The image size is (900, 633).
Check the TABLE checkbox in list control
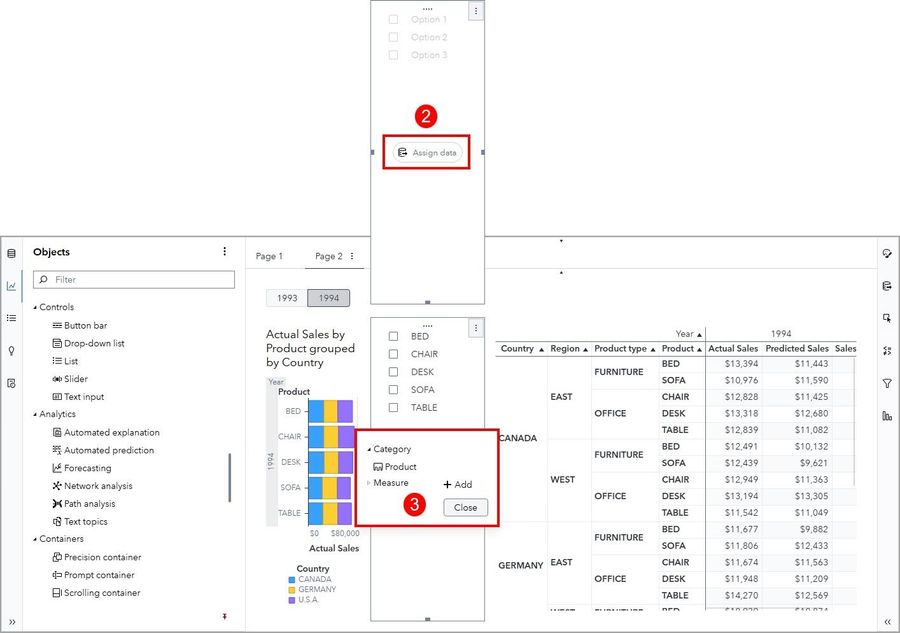[x=393, y=407]
